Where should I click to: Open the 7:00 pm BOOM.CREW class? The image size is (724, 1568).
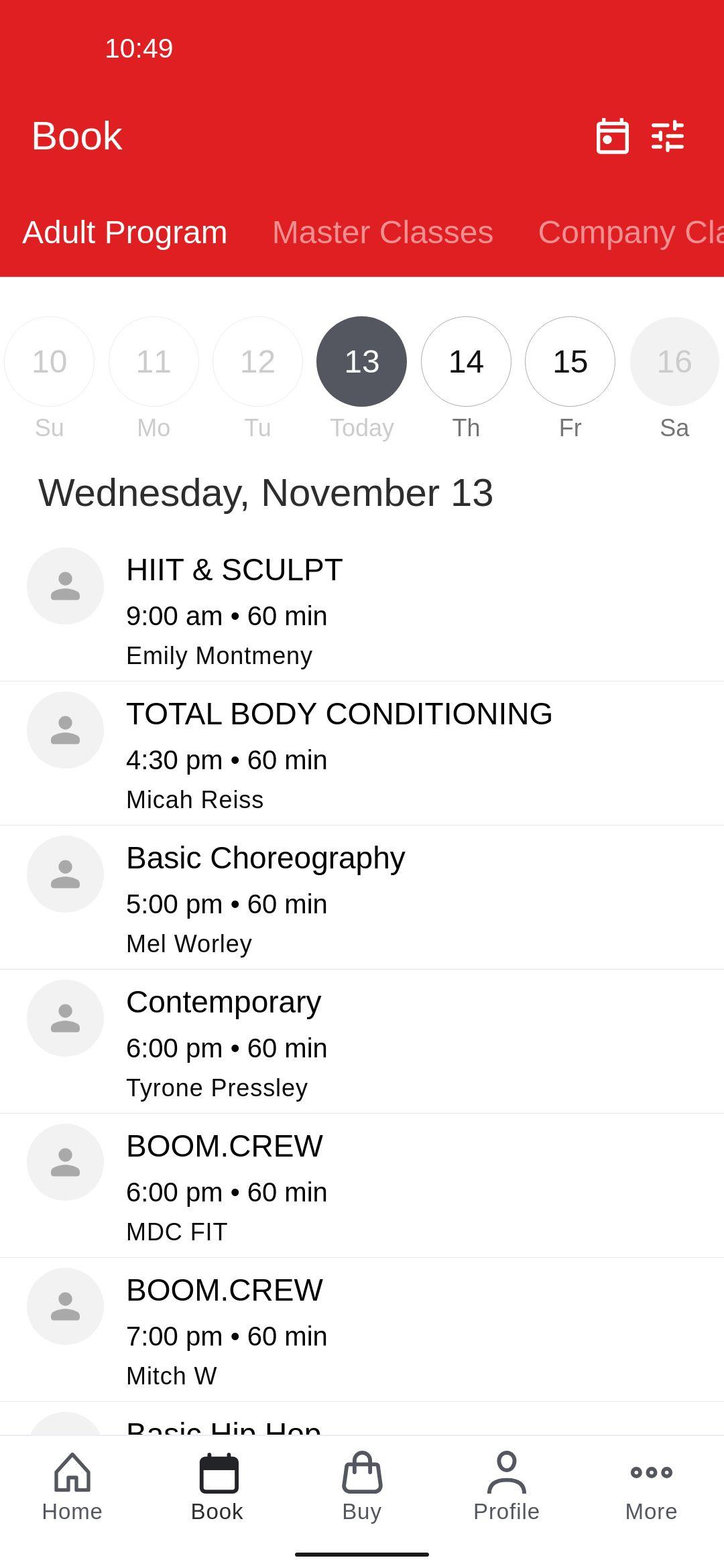pos(362,1330)
